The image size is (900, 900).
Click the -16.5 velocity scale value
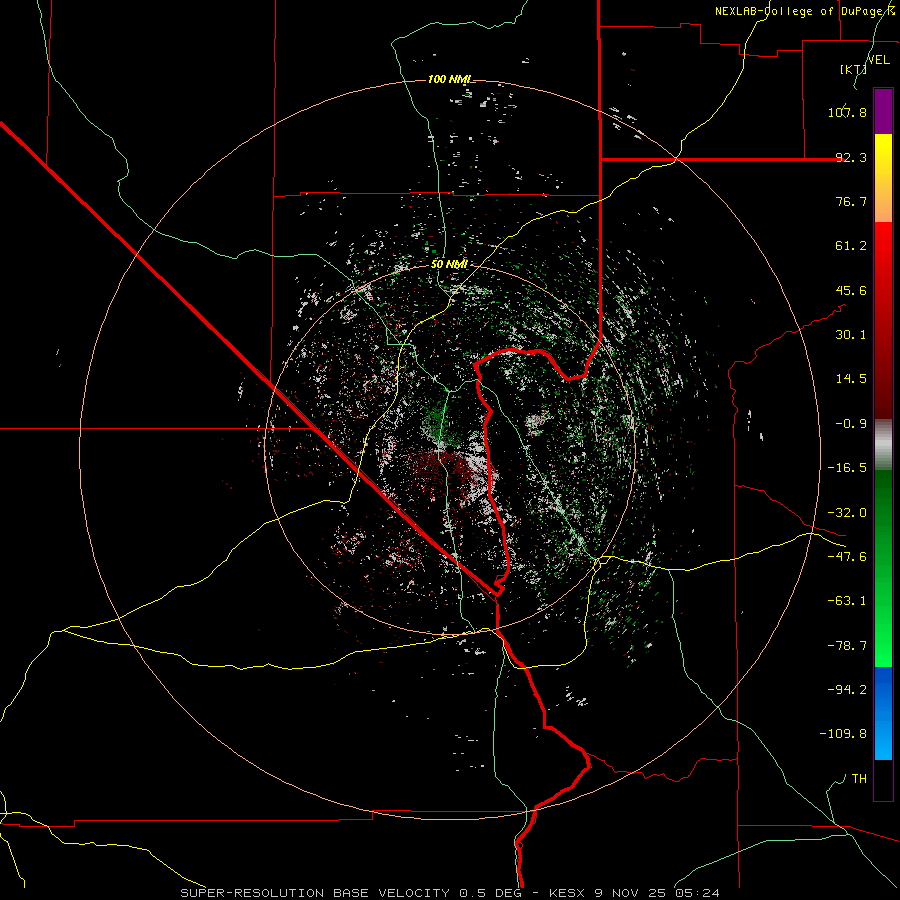click(x=847, y=468)
